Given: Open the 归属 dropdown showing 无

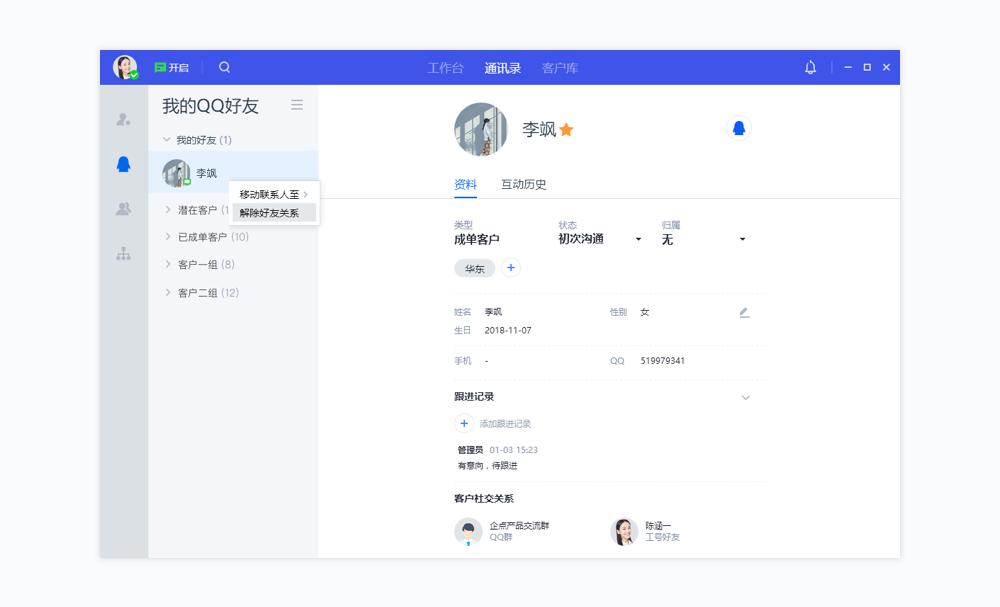Looking at the screenshot, I should coord(742,239).
